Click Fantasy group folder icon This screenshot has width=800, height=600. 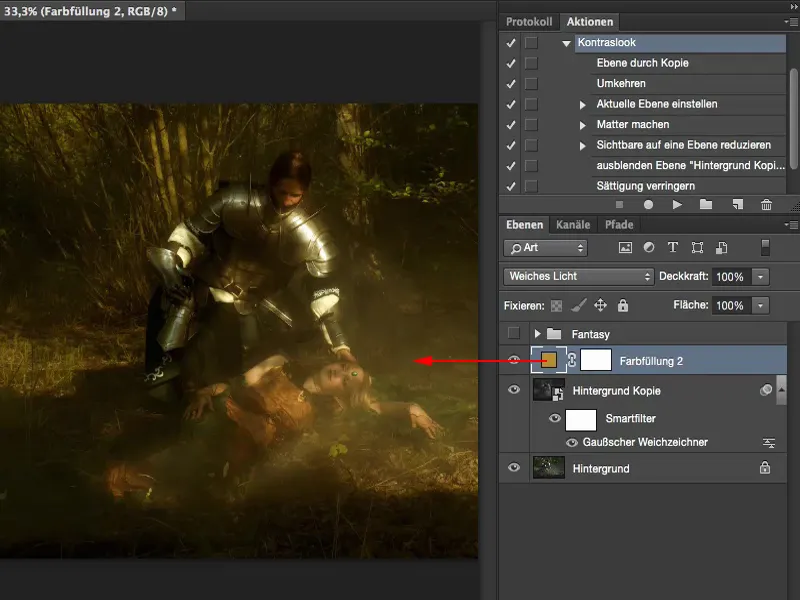(x=554, y=334)
